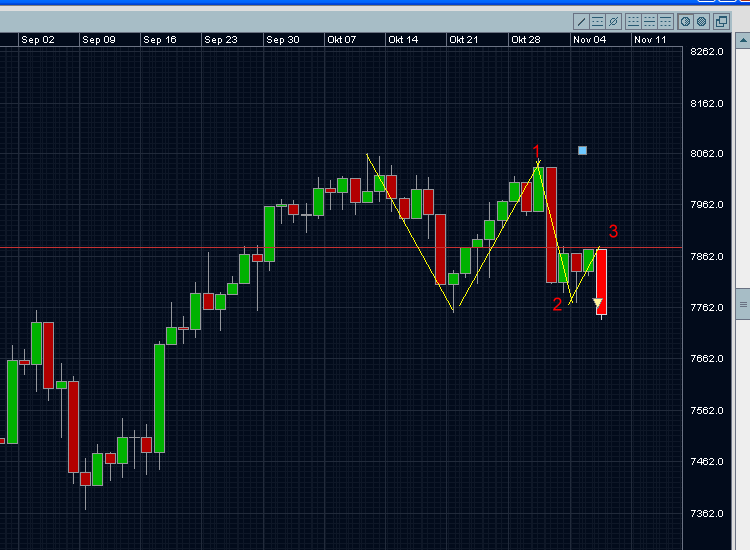The image size is (750, 550).
Task: Choose line style with solid top line
Action: click(665, 22)
